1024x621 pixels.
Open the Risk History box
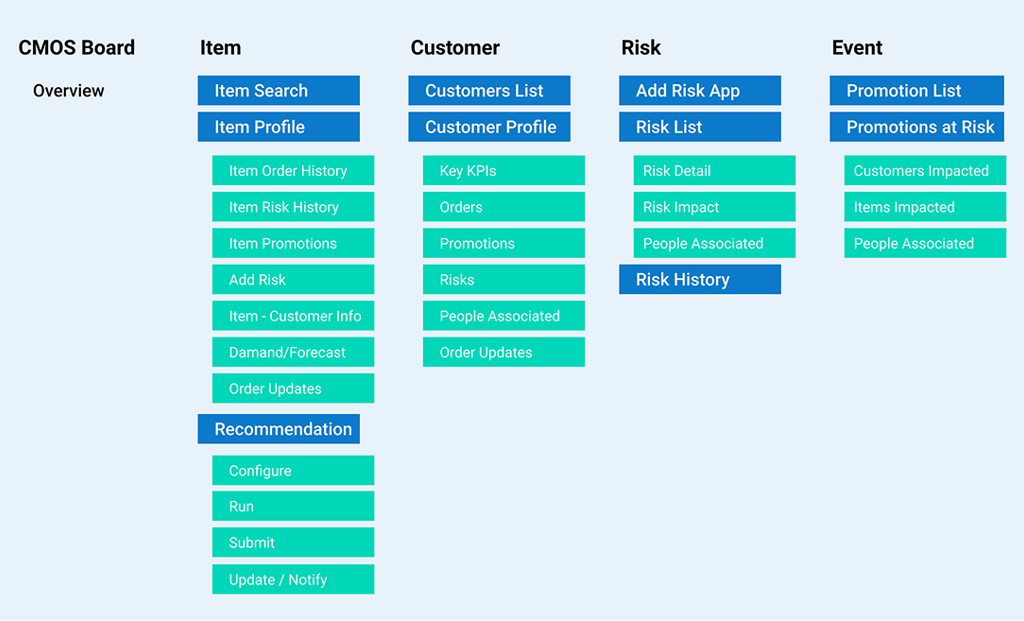pyautogui.click(x=699, y=280)
